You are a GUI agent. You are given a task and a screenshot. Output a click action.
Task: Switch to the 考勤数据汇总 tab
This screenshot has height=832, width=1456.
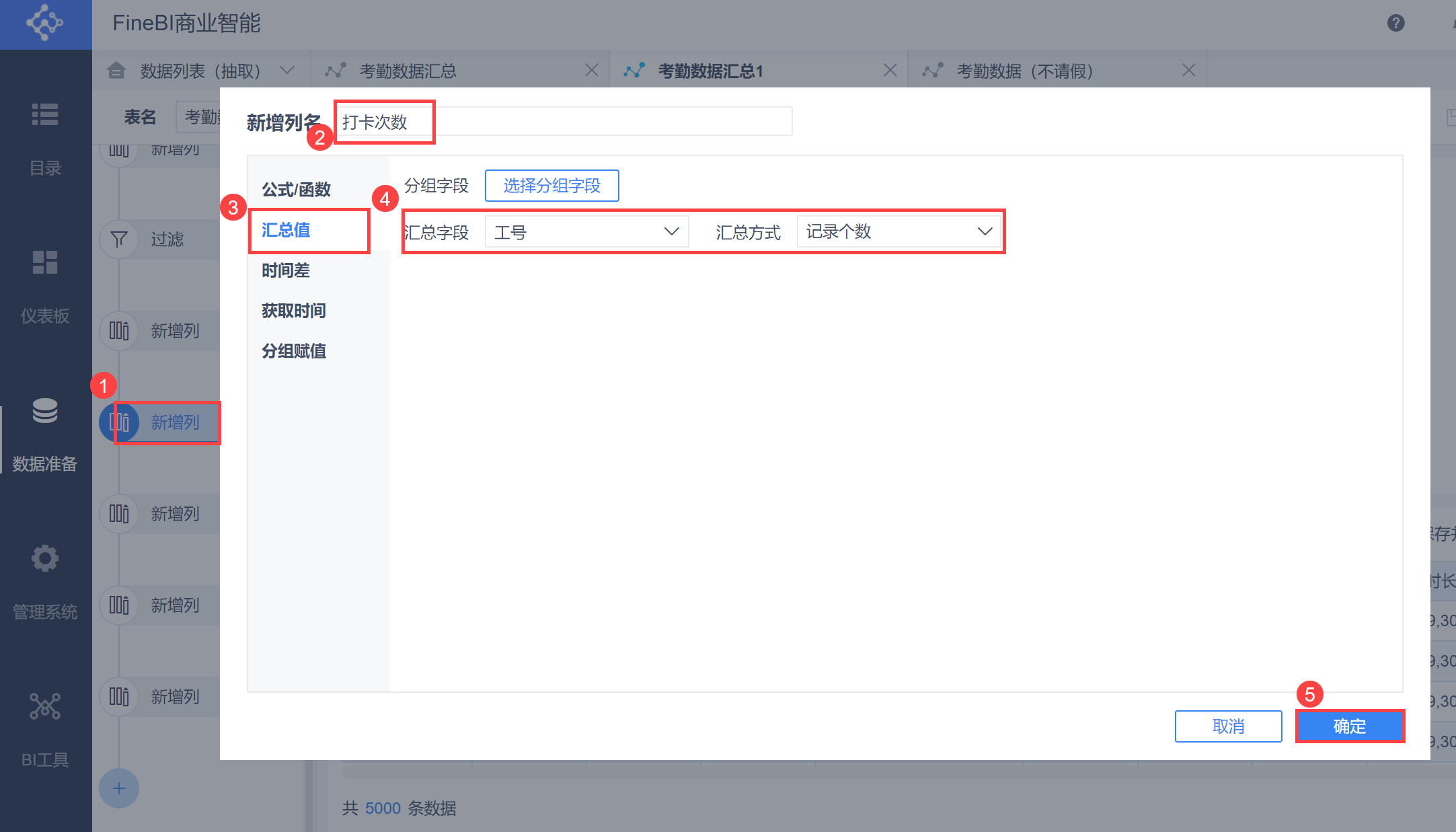pyautogui.click(x=408, y=71)
